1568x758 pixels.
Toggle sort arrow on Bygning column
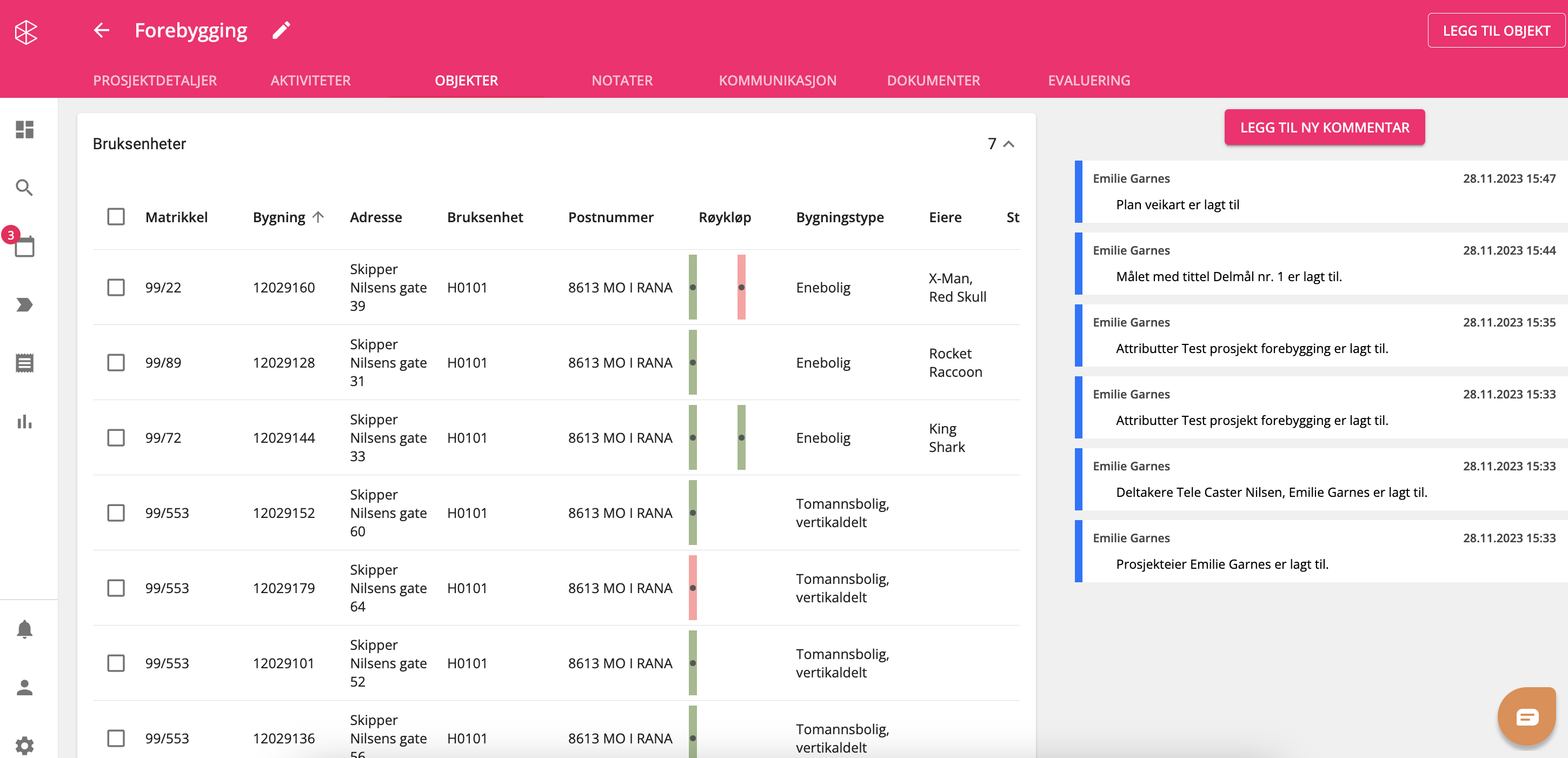(318, 217)
